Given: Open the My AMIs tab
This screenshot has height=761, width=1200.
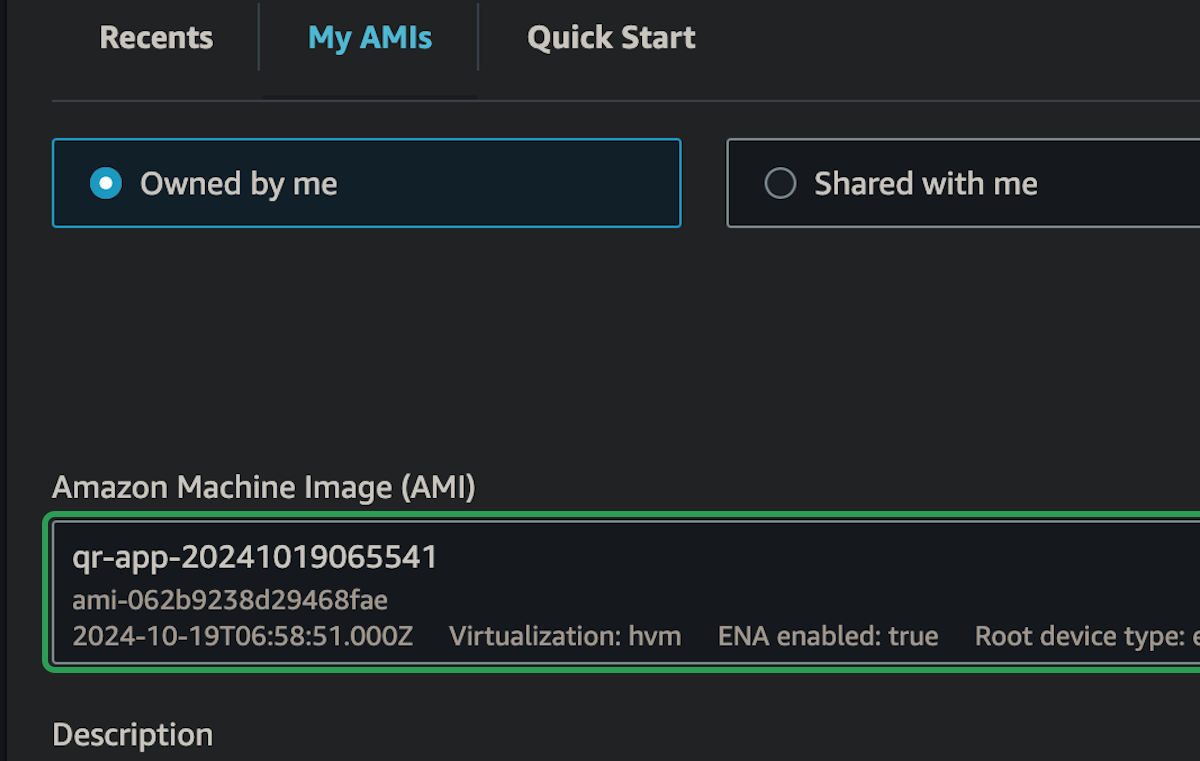Looking at the screenshot, I should point(370,38).
